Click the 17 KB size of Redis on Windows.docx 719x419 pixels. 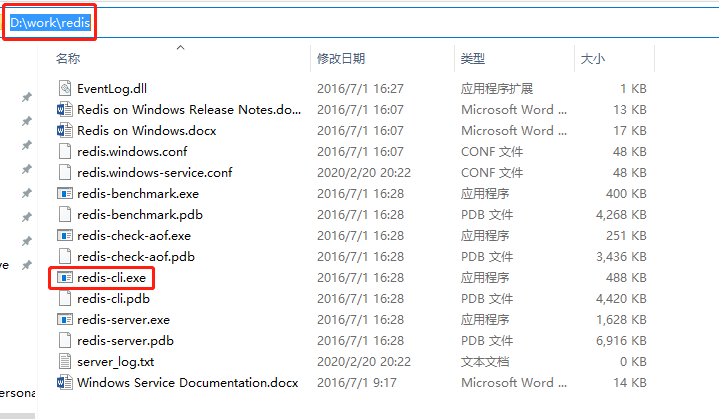coord(630,131)
